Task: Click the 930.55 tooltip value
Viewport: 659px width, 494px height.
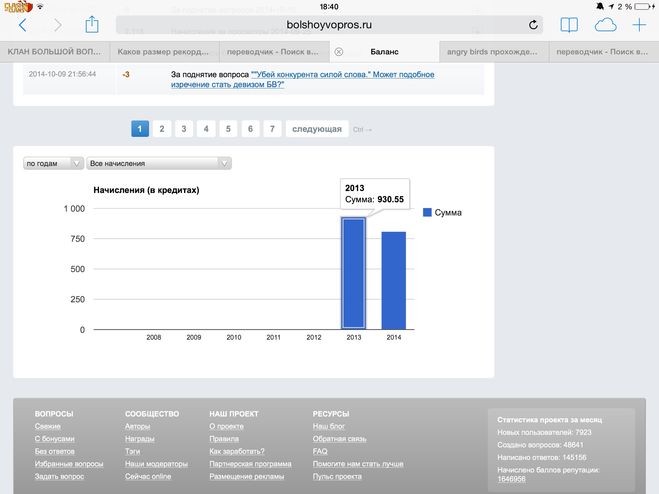Action: [390, 199]
